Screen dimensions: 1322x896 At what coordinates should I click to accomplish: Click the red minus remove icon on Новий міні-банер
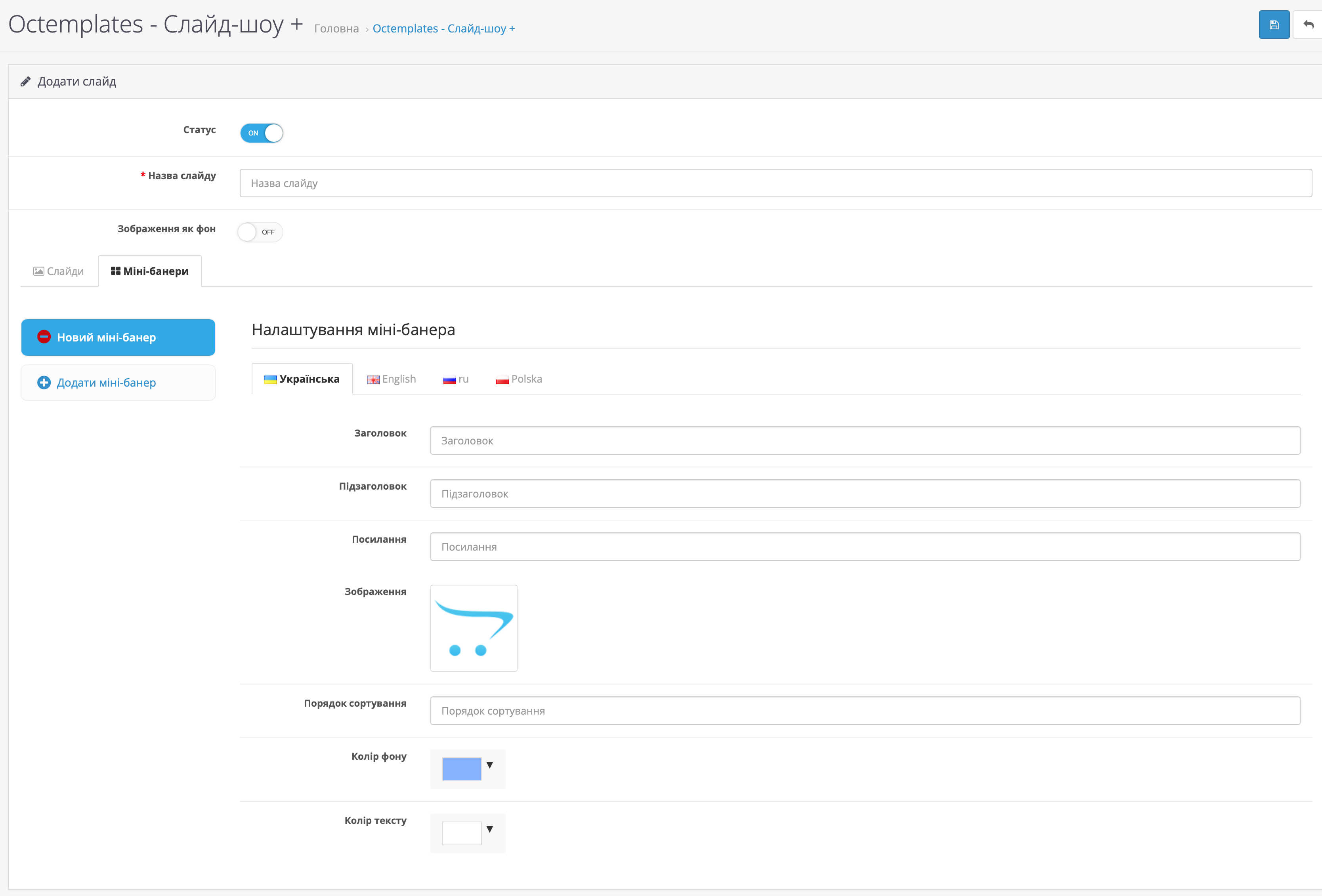[x=44, y=337]
